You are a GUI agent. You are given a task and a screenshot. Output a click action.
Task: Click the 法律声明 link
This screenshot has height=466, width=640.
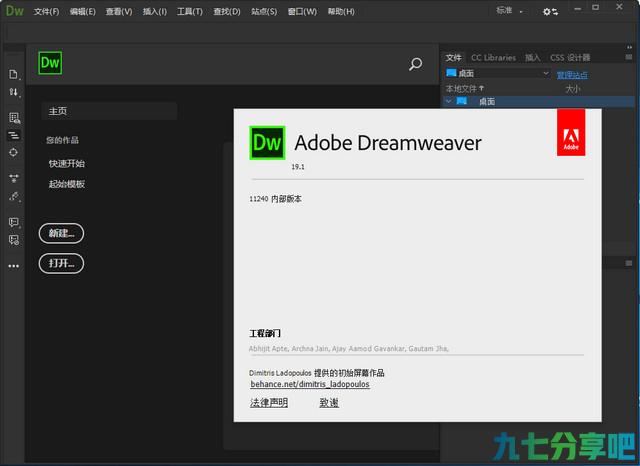pos(269,403)
